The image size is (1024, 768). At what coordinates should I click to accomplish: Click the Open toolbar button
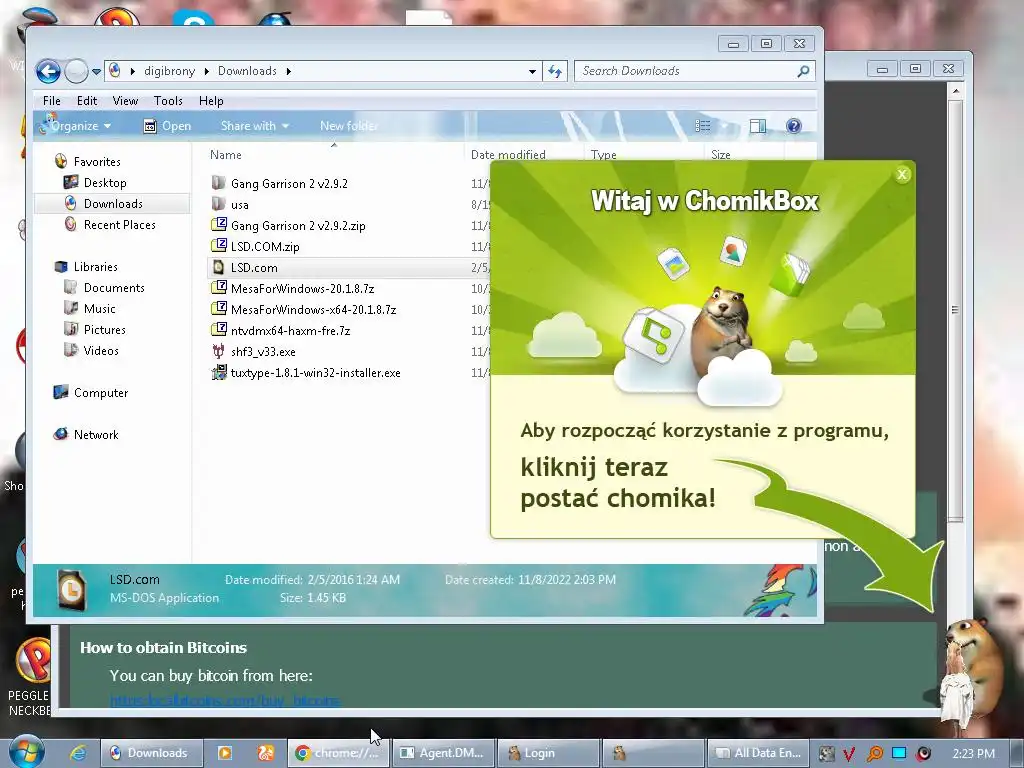[167, 126]
